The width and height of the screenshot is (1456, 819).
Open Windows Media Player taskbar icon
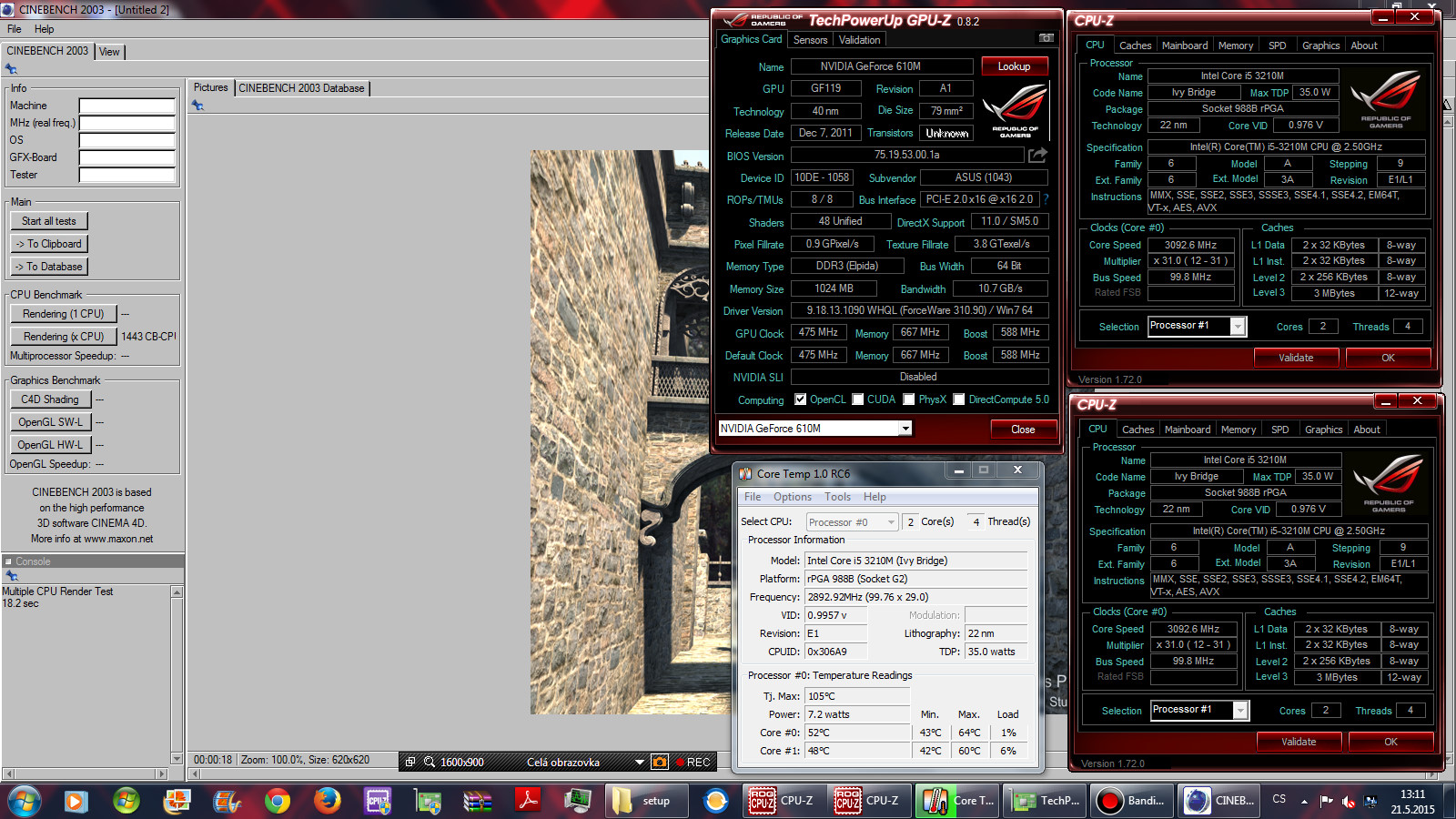76,801
